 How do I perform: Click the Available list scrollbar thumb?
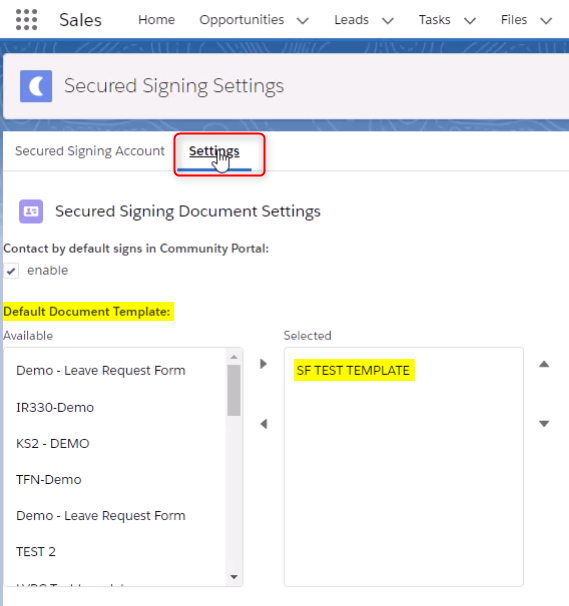click(234, 390)
